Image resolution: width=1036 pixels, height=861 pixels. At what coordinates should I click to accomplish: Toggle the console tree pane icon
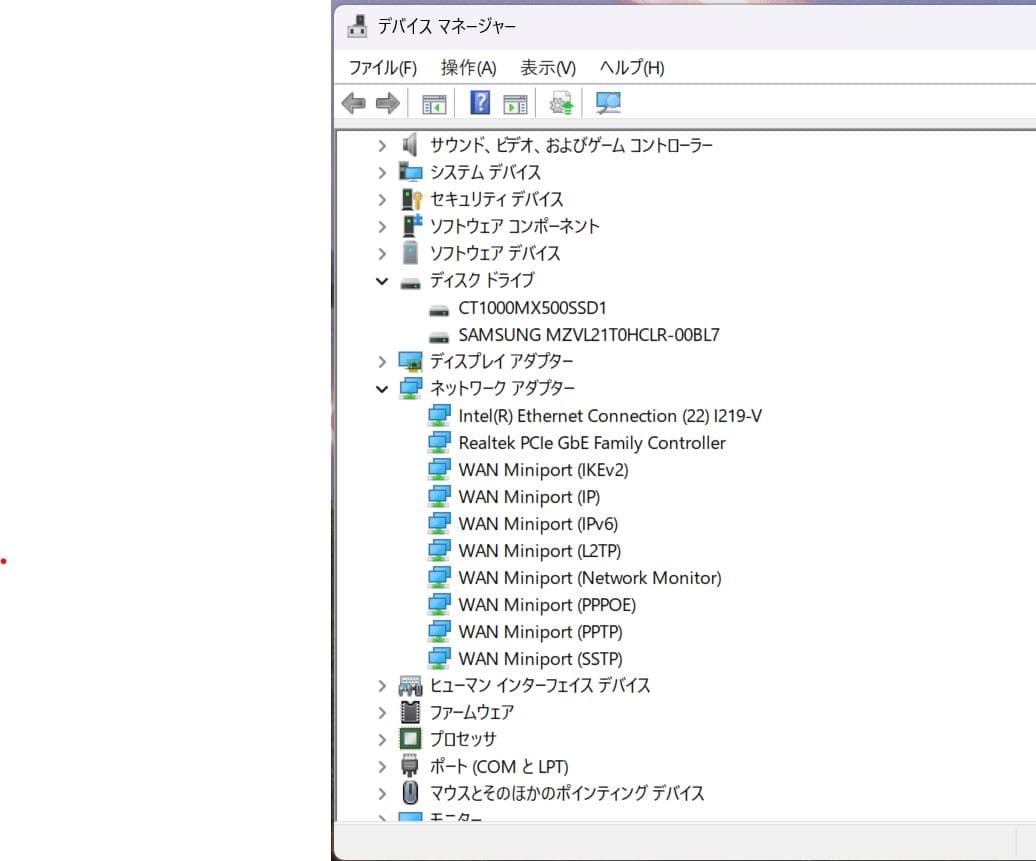pyautogui.click(x=433, y=102)
